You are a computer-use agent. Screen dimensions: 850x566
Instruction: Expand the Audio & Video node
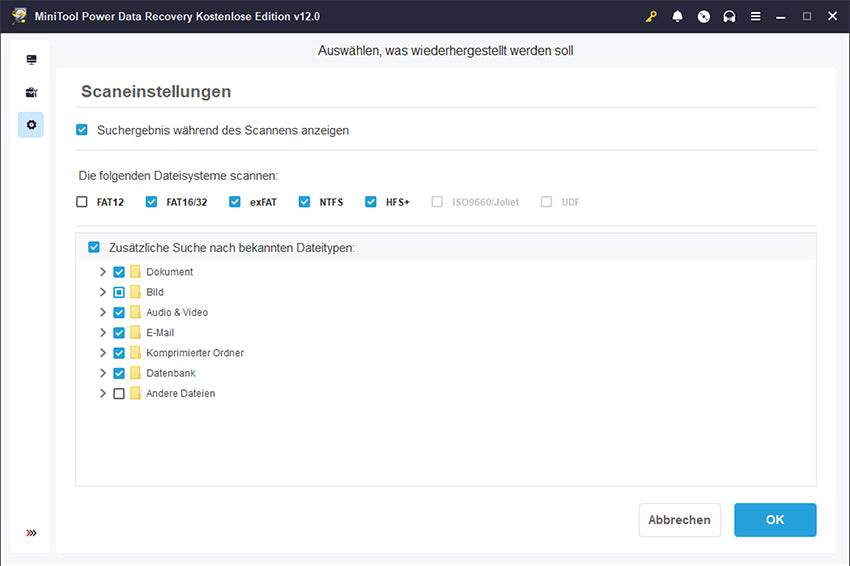(102, 313)
